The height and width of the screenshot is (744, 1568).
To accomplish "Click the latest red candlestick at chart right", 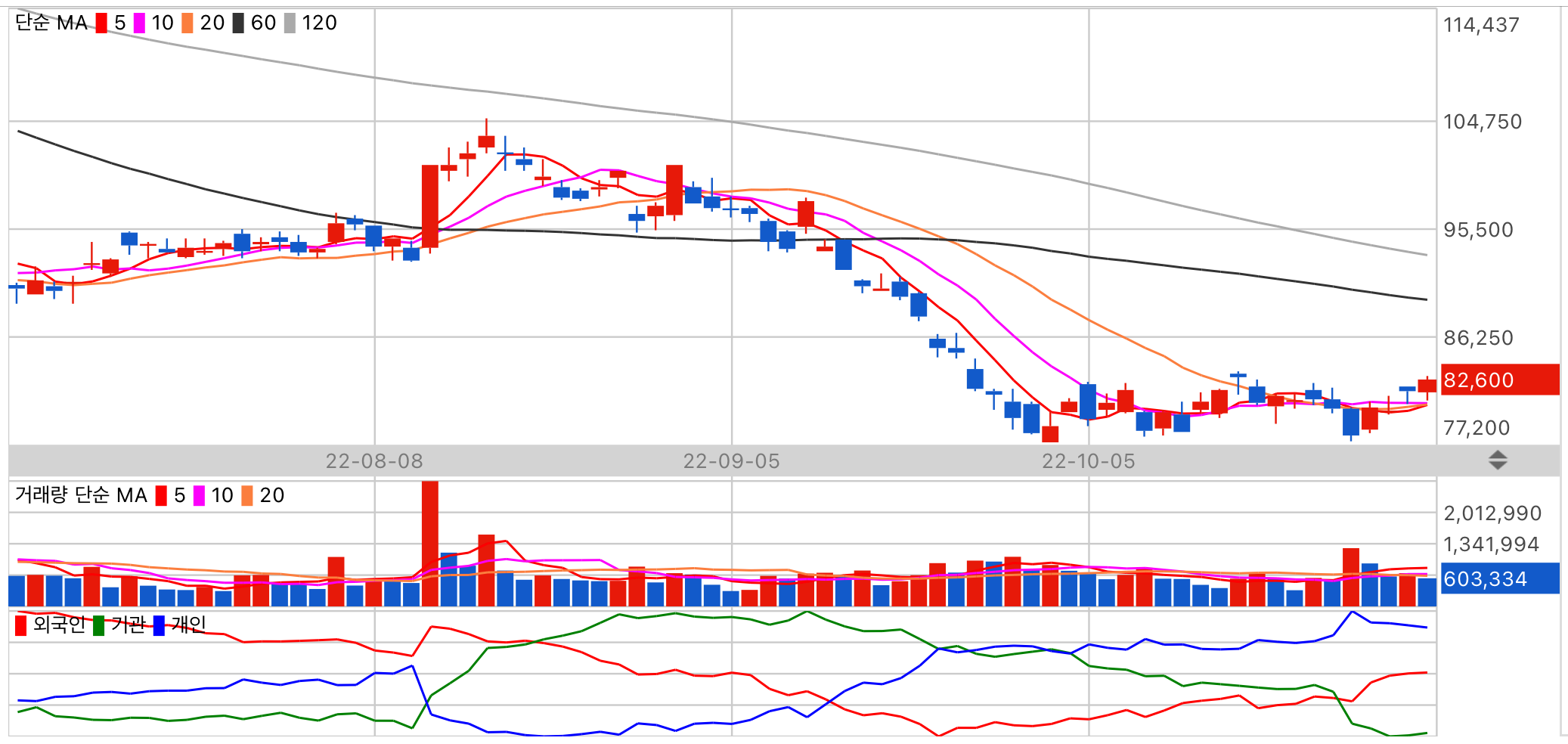I will pyautogui.click(x=1427, y=386).
